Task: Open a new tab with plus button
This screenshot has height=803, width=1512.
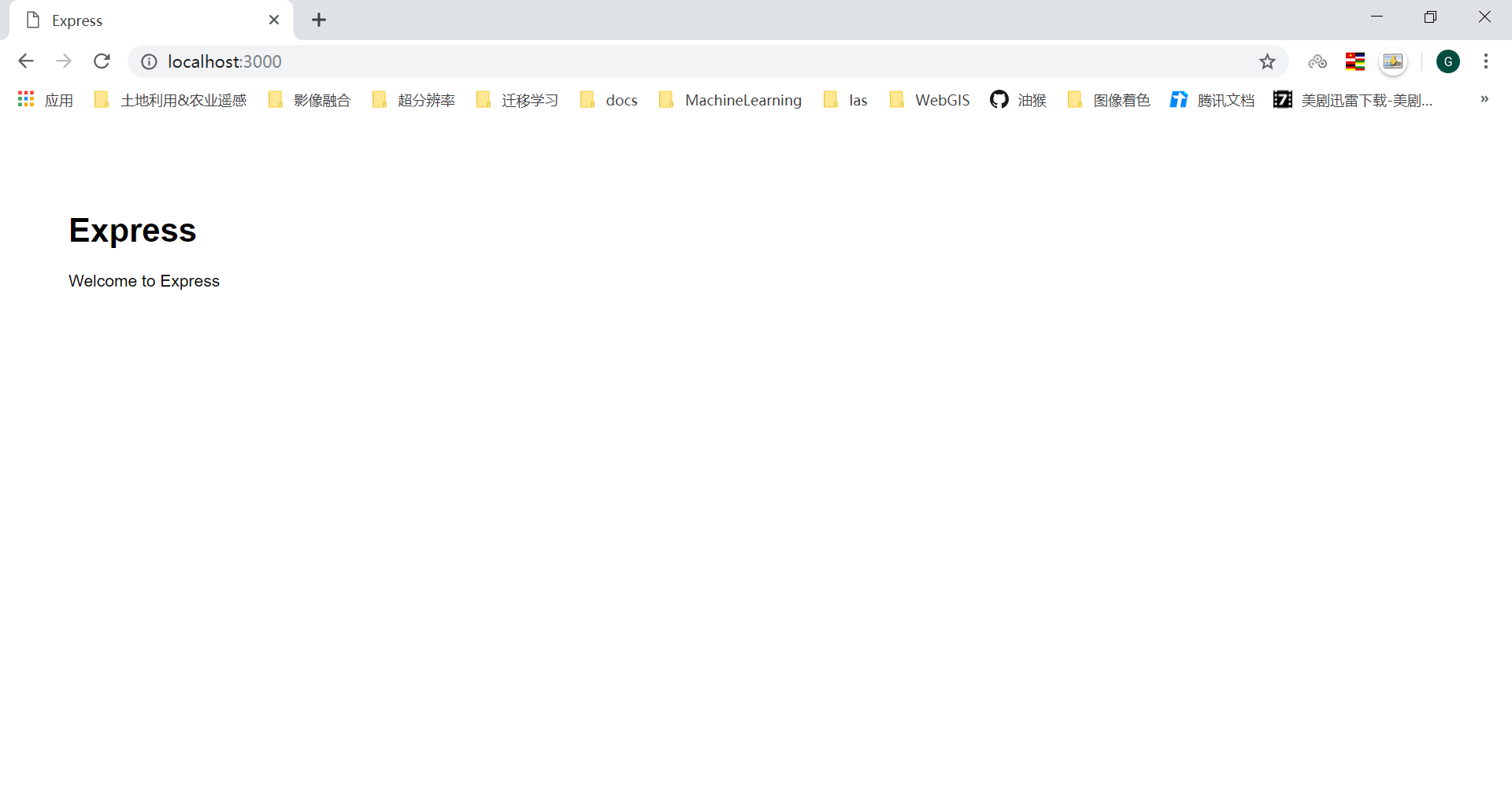Action: 319,20
